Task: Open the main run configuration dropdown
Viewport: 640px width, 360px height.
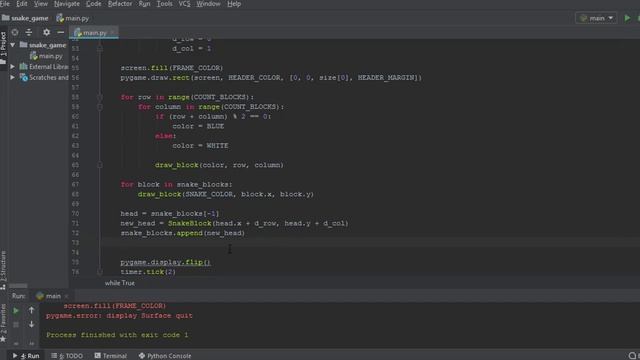Action: pos(596,18)
